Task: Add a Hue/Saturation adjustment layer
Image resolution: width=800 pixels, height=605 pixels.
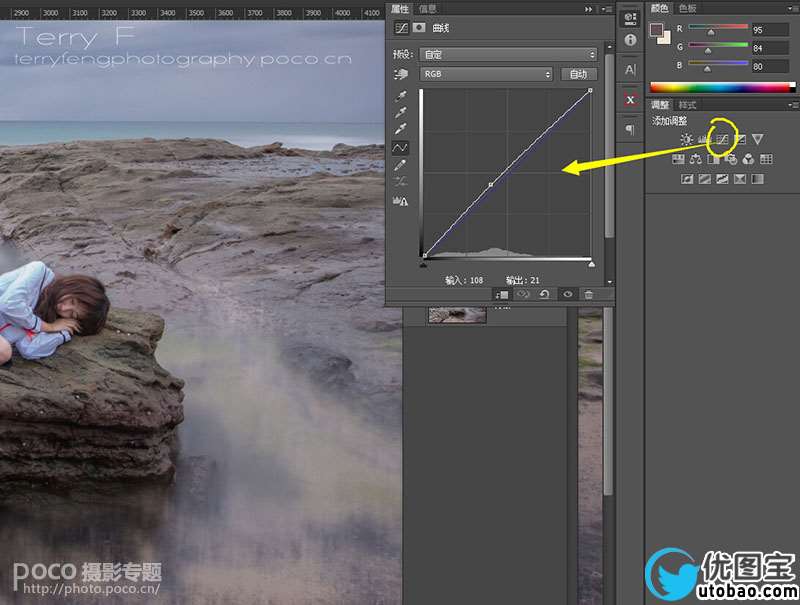Action: coord(678,159)
